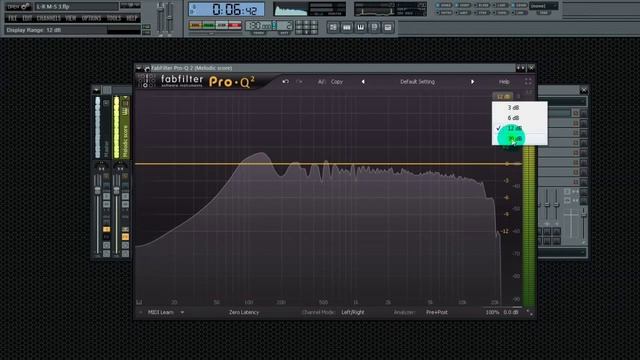Screen dimensions: 640x360
Task: Choose 6 dB display range
Action: 519,118
